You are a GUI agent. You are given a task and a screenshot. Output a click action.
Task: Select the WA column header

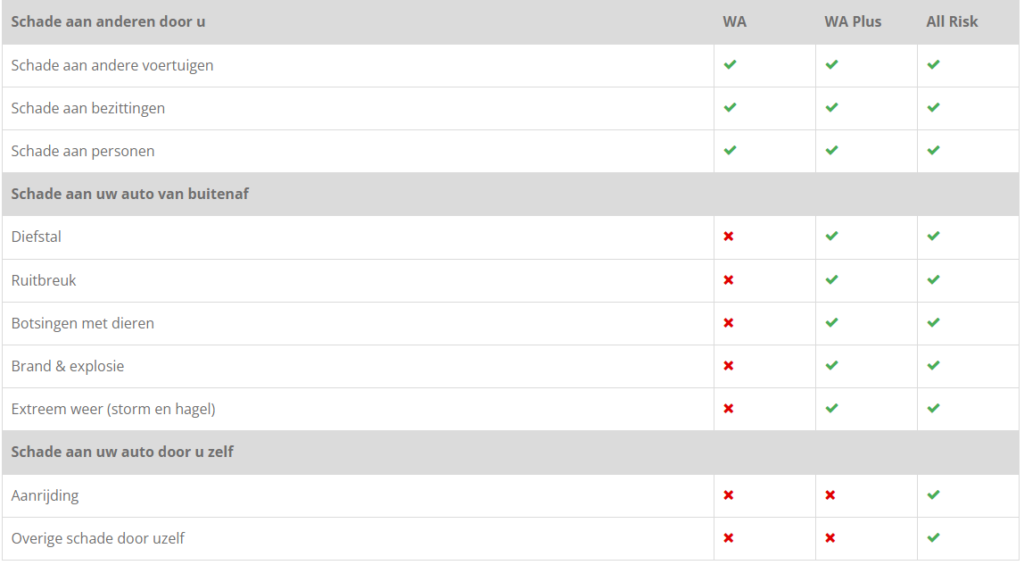(x=734, y=21)
